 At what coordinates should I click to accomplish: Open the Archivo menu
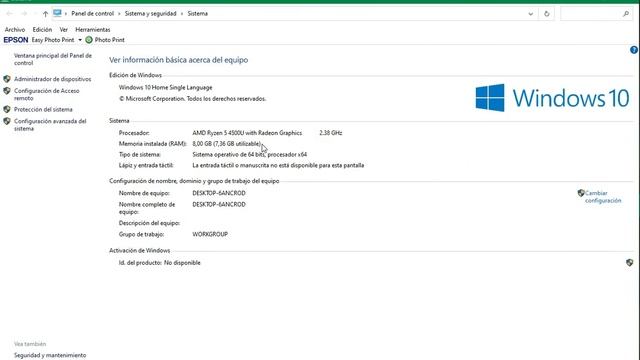[x=15, y=29]
